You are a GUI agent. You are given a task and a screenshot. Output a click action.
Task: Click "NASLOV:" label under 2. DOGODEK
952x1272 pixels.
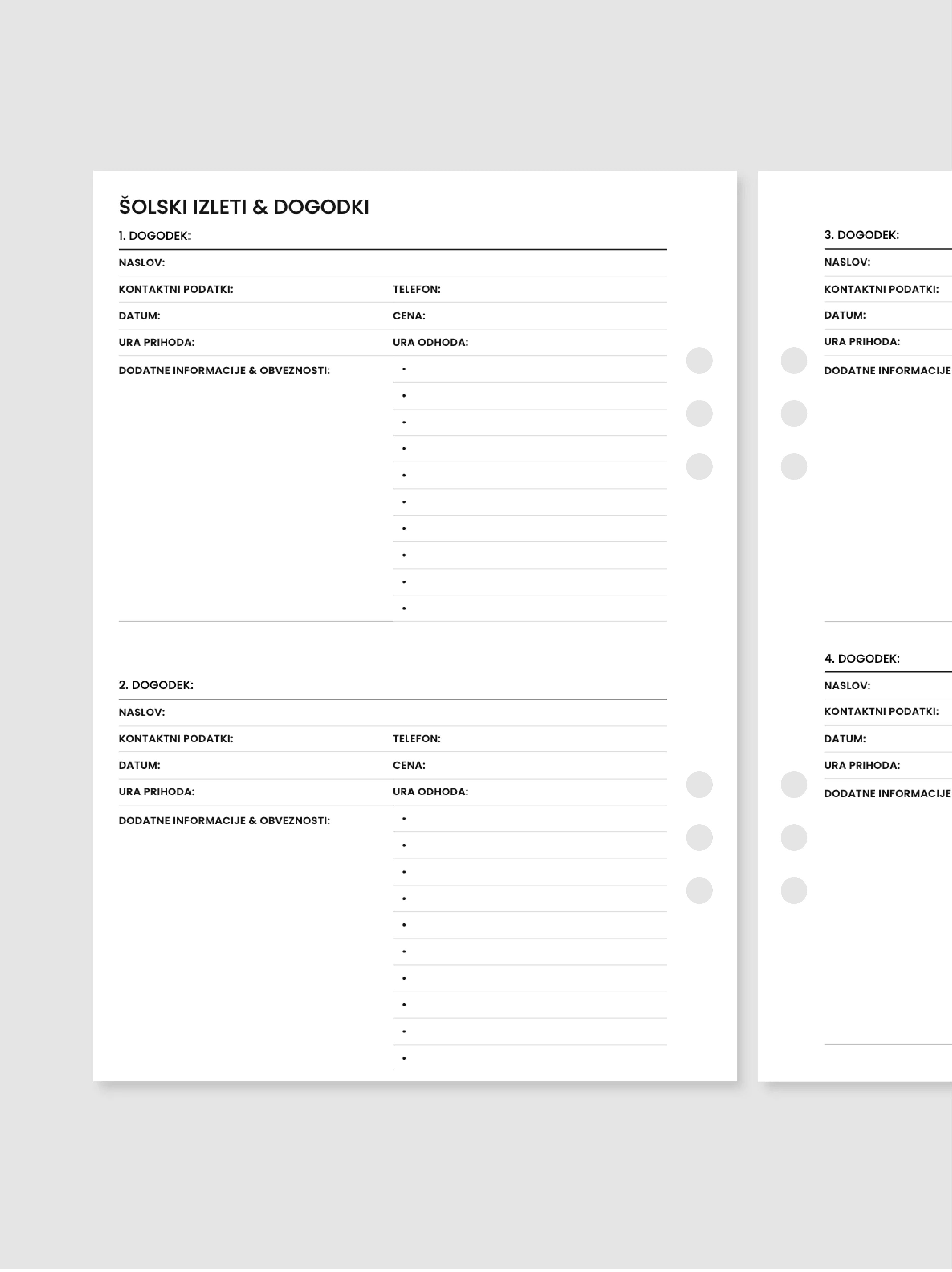141,712
